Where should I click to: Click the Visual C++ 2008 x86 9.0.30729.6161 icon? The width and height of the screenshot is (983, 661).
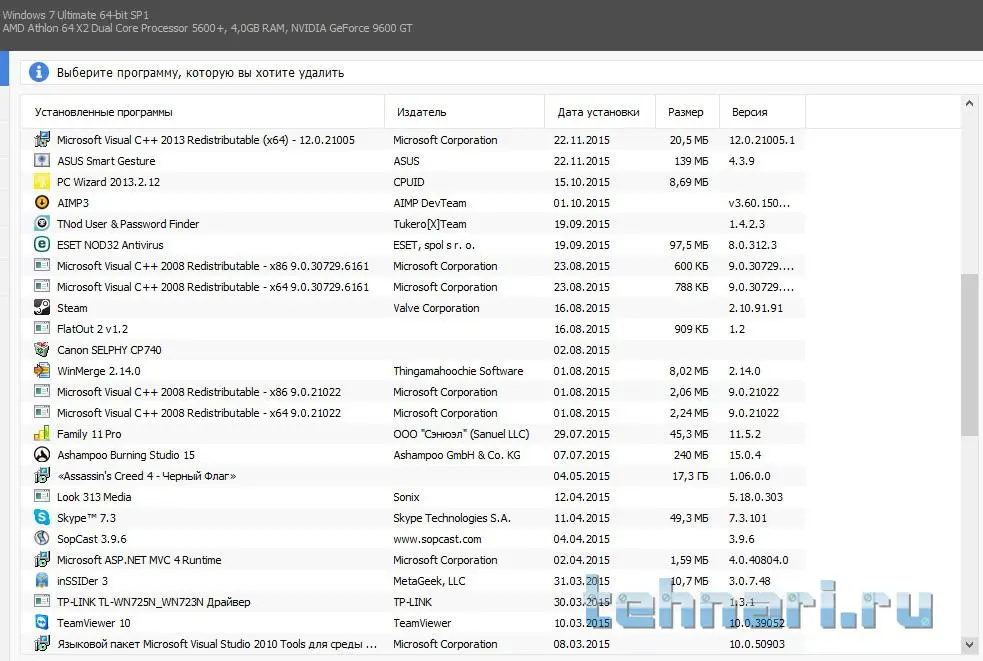click(x=42, y=266)
